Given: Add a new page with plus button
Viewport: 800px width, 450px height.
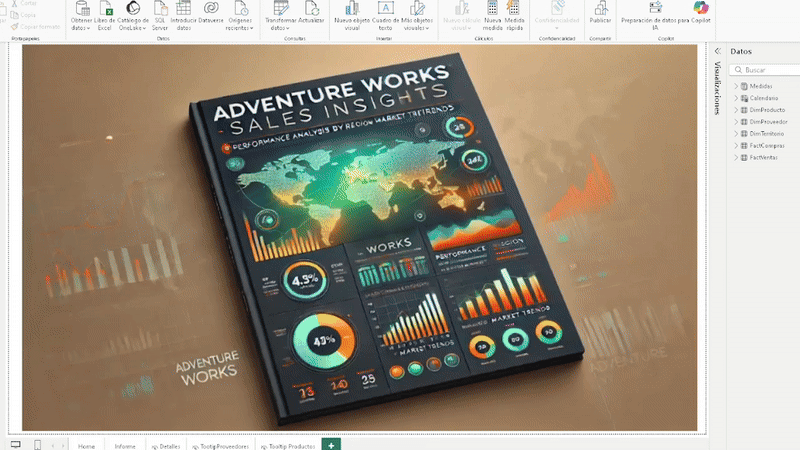Looking at the screenshot, I should (x=332, y=444).
